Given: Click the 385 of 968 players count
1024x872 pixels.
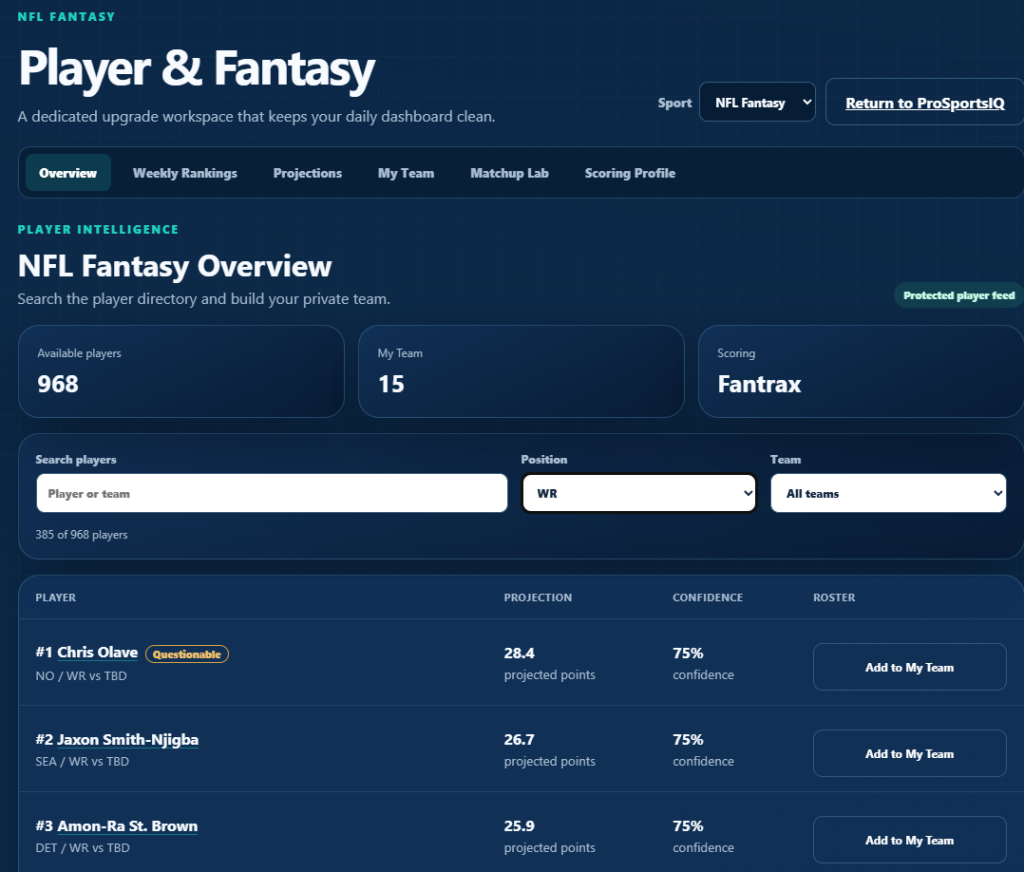Looking at the screenshot, I should pos(82,534).
